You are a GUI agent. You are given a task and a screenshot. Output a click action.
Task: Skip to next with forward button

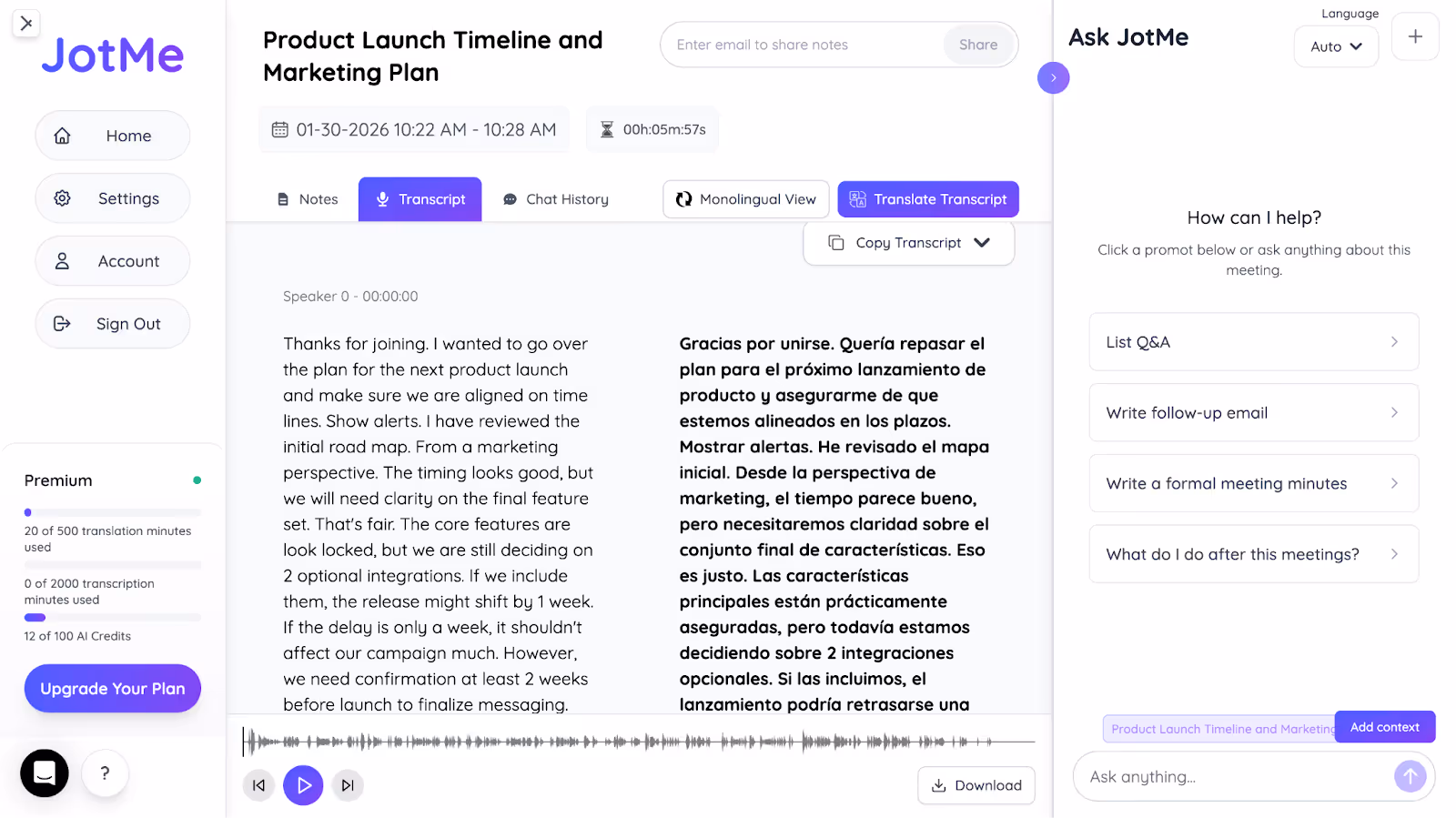tap(348, 785)
